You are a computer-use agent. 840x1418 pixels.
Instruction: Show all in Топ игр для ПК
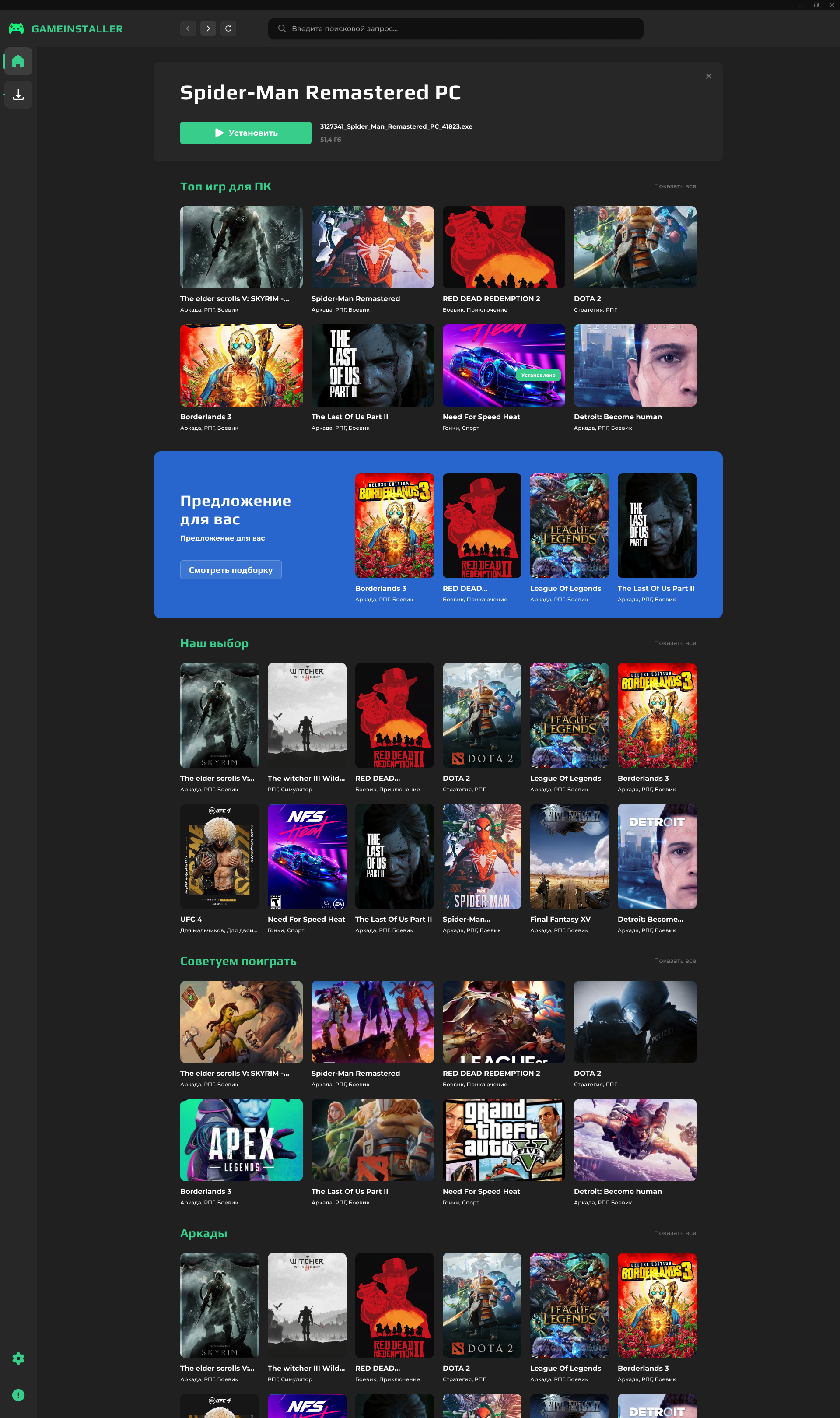pyautogui.click(x=675, y=186)
